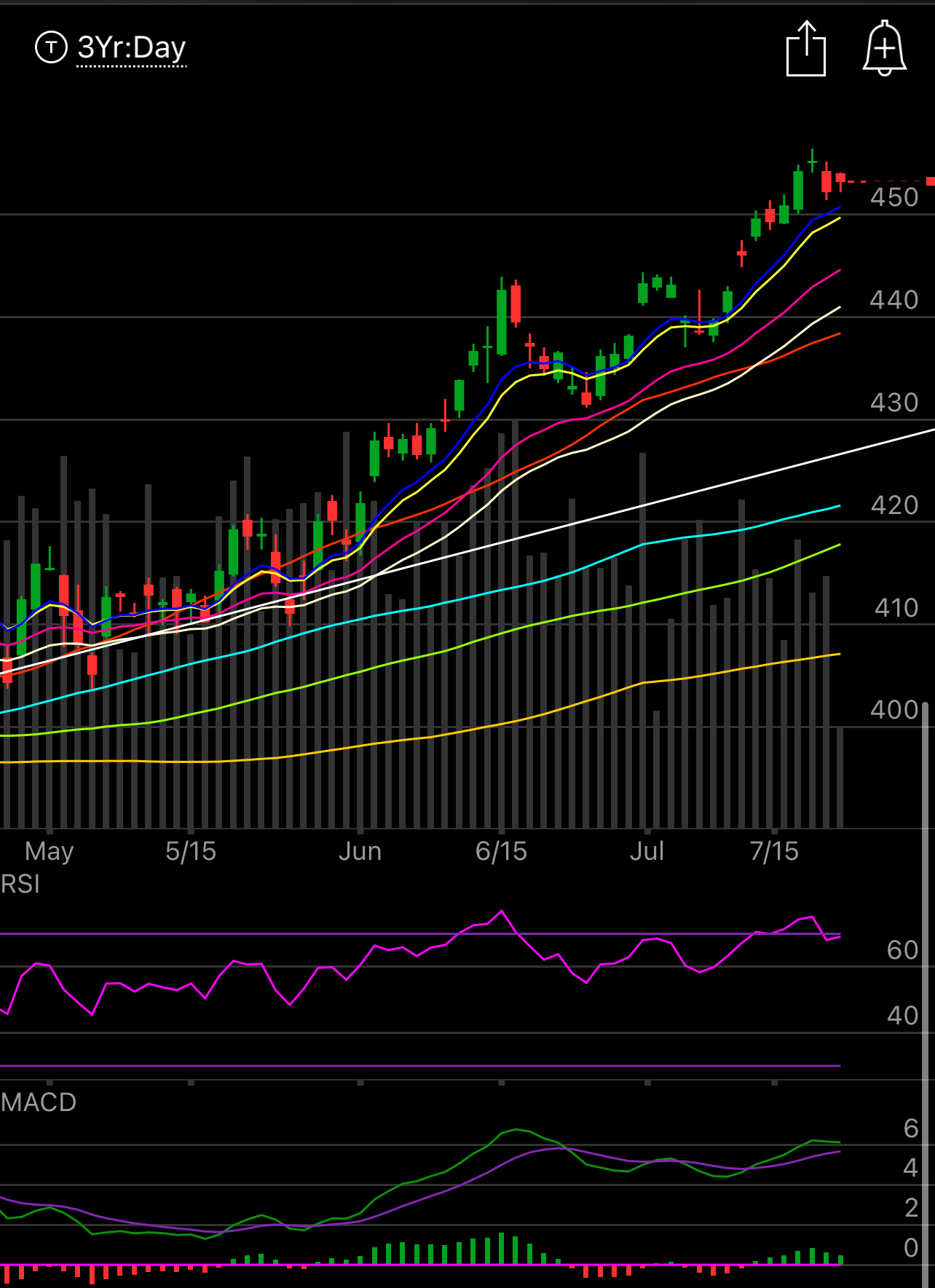The image size is (935, 1288).
Task: Tap the Jun date axis label
Action: click(360, 851)
